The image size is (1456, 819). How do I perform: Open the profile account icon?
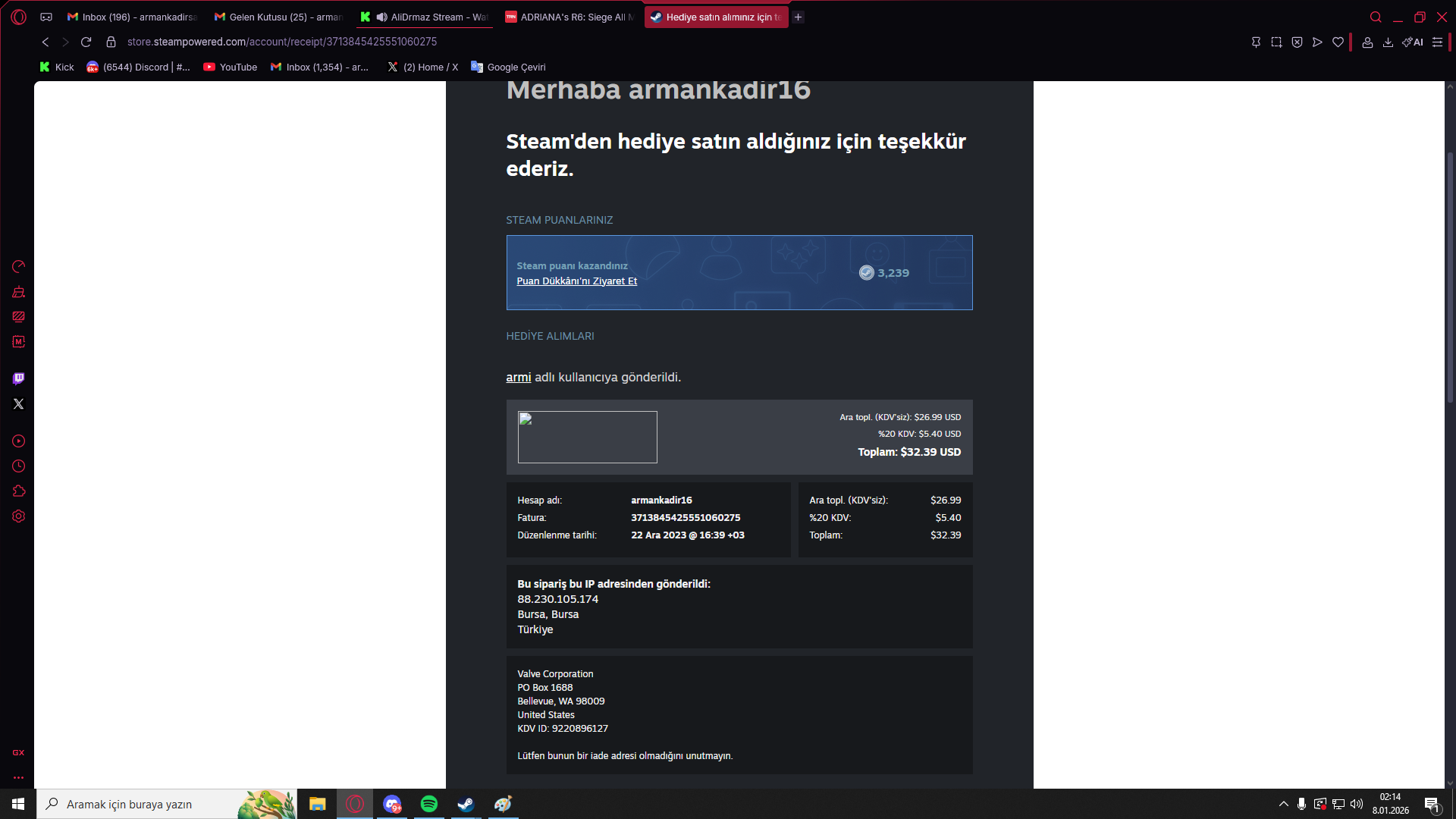[x=1367, y=42]
